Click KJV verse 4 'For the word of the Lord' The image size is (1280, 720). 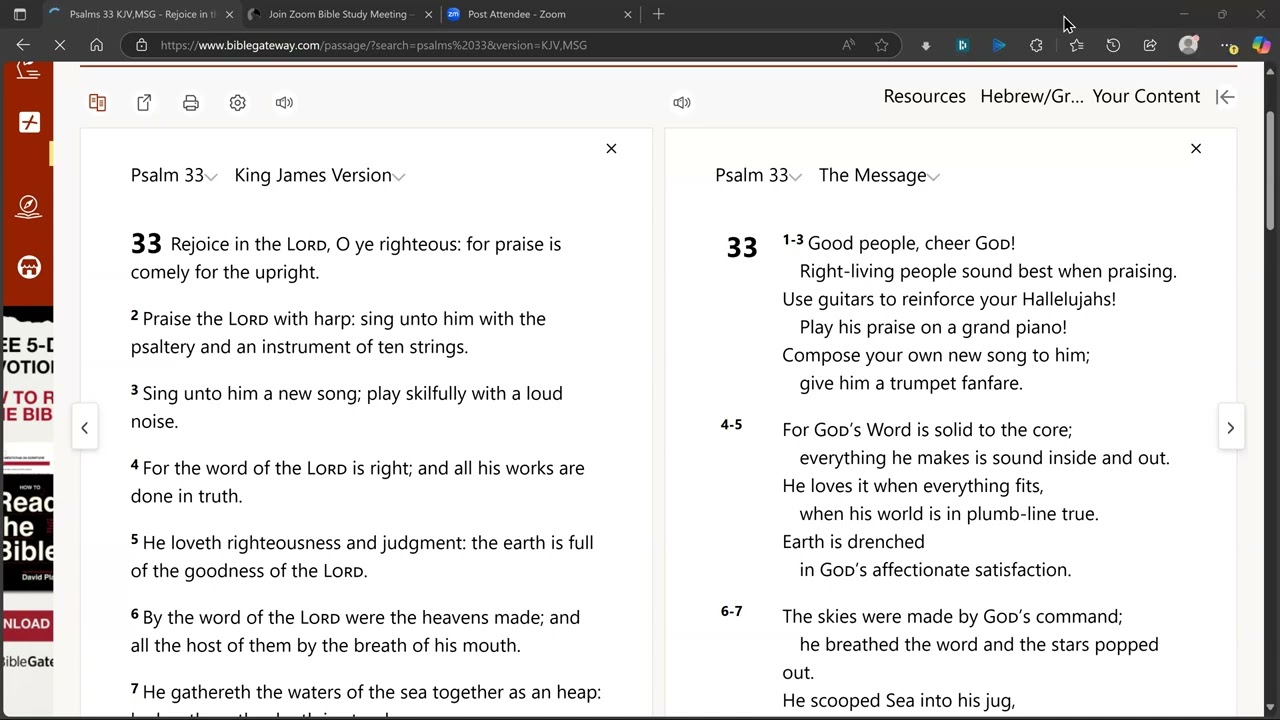point(358,482)
